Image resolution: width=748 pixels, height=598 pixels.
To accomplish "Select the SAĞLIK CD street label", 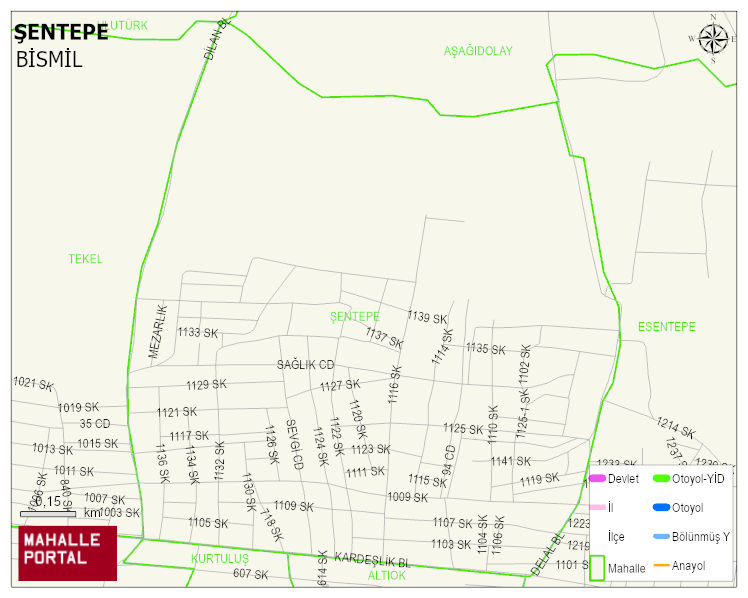I will 306,365.
